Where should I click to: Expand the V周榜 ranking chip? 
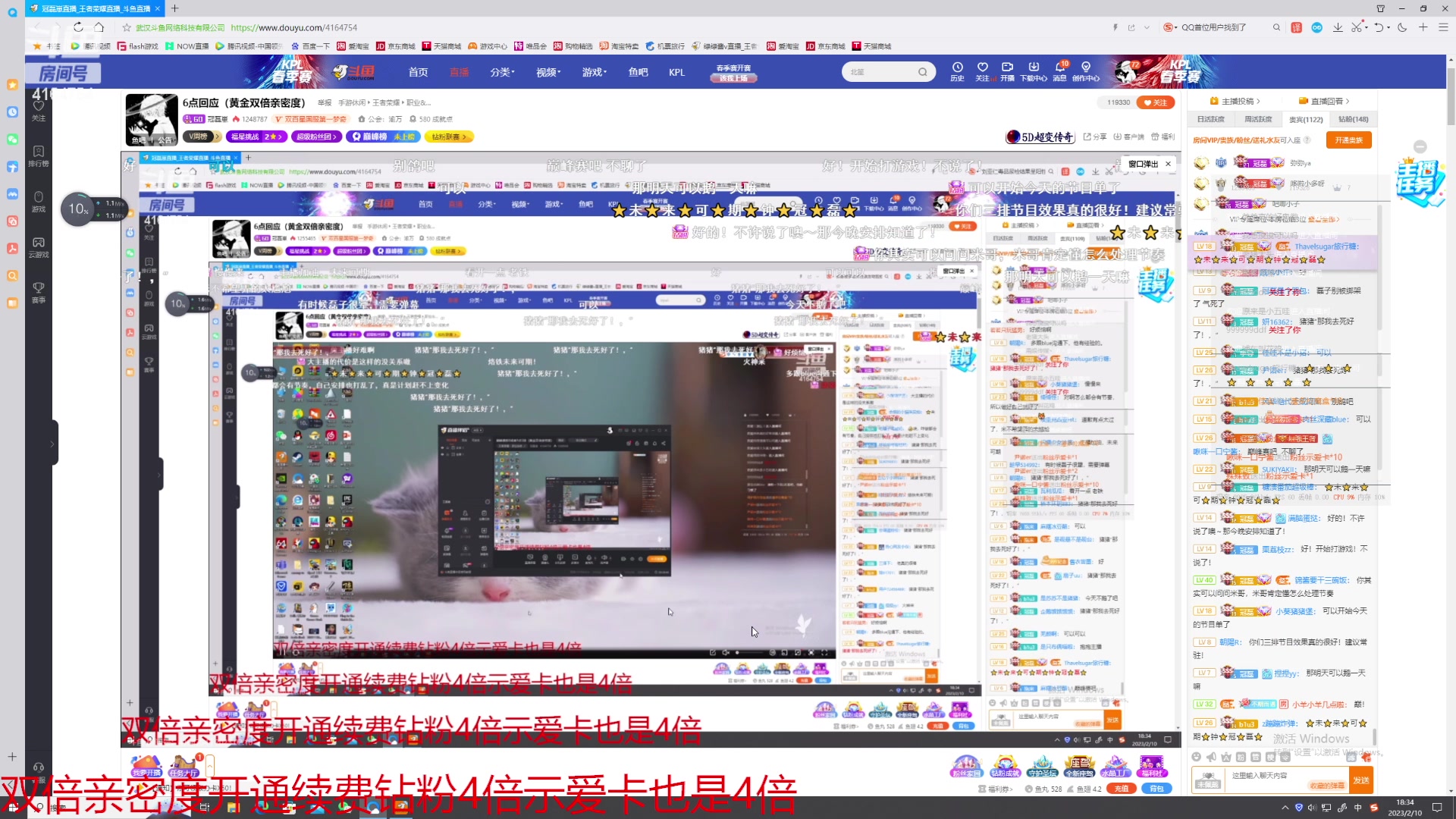202,136
